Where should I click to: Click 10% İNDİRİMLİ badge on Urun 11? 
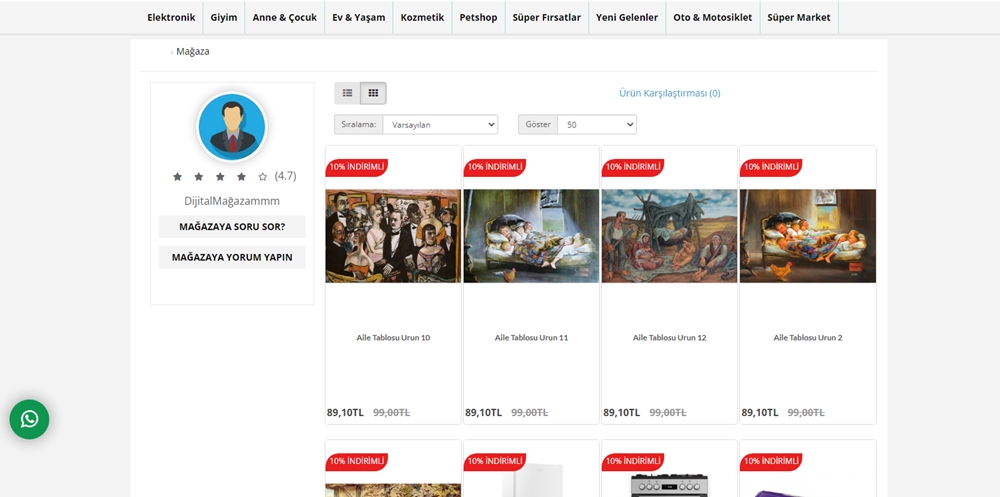[495, 167]
